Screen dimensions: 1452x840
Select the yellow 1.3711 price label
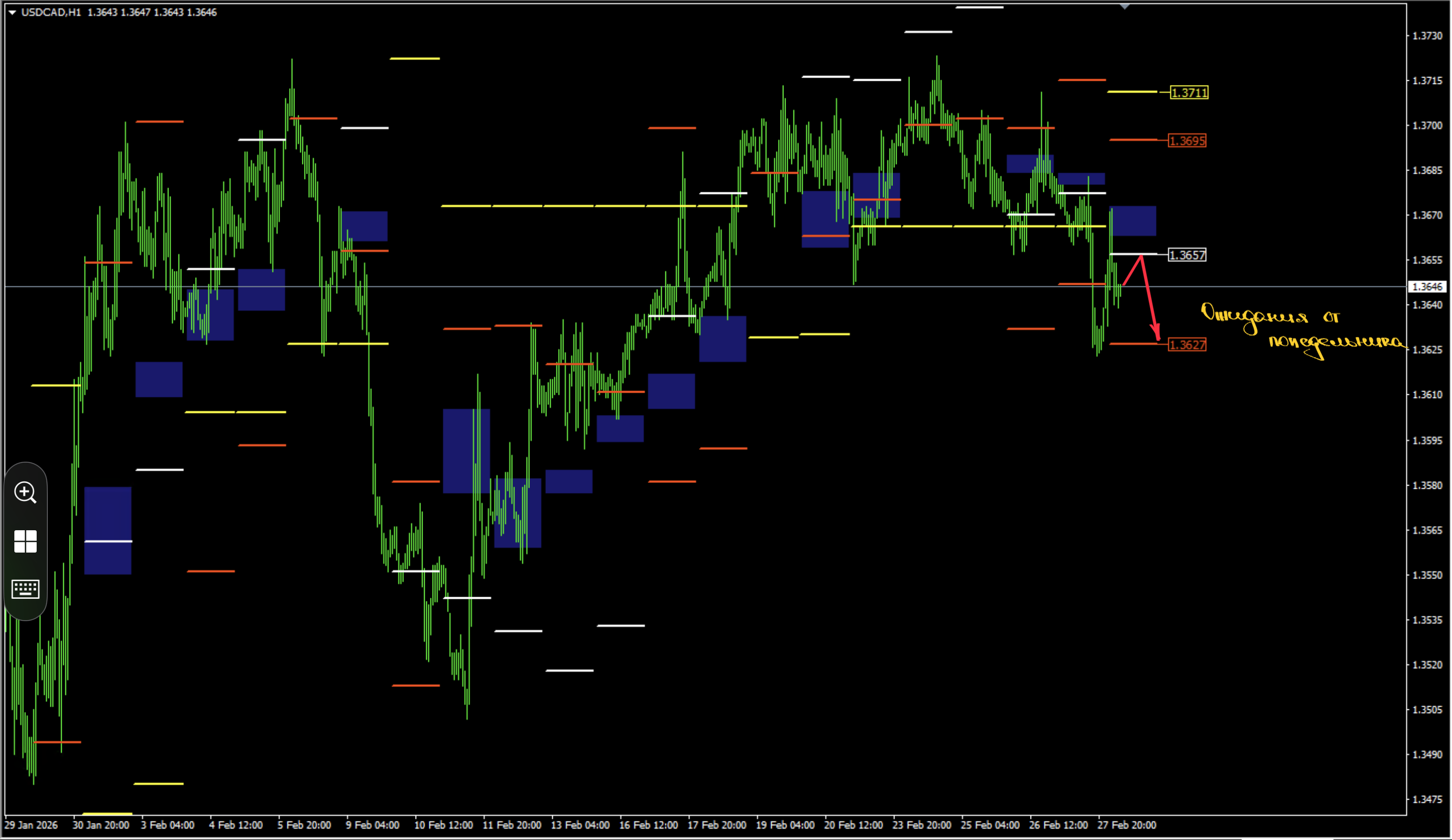click(1189, 93)
